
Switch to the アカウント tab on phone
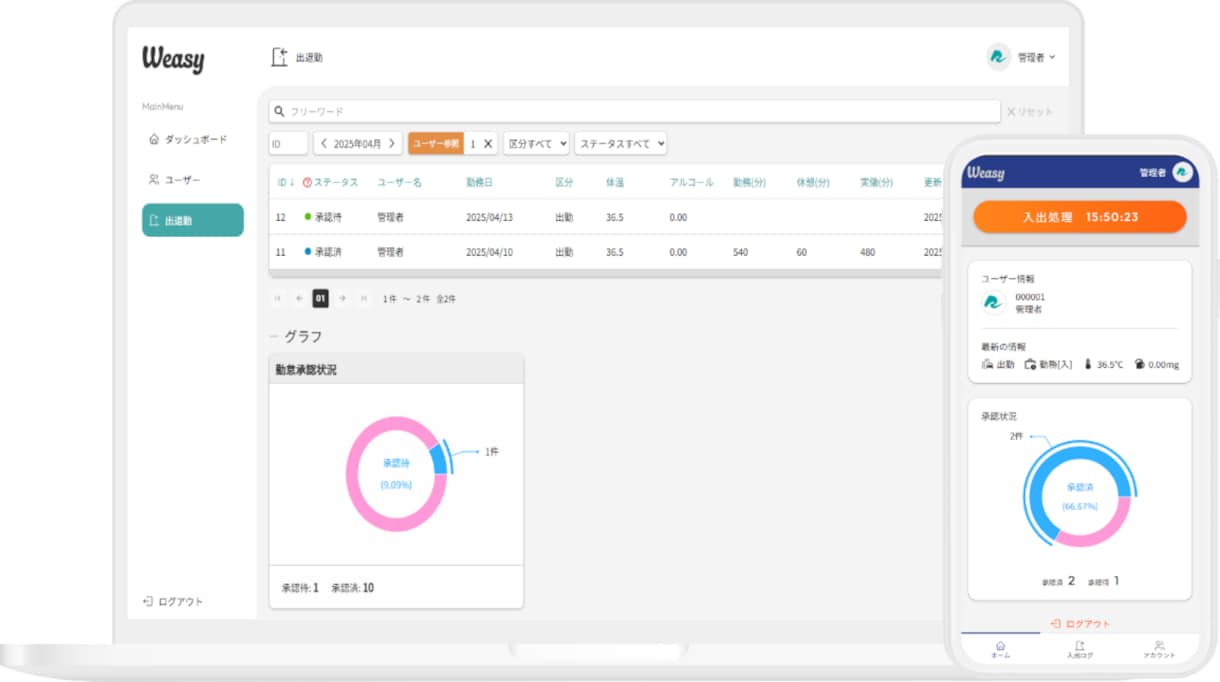click(x=1159, y=649)
